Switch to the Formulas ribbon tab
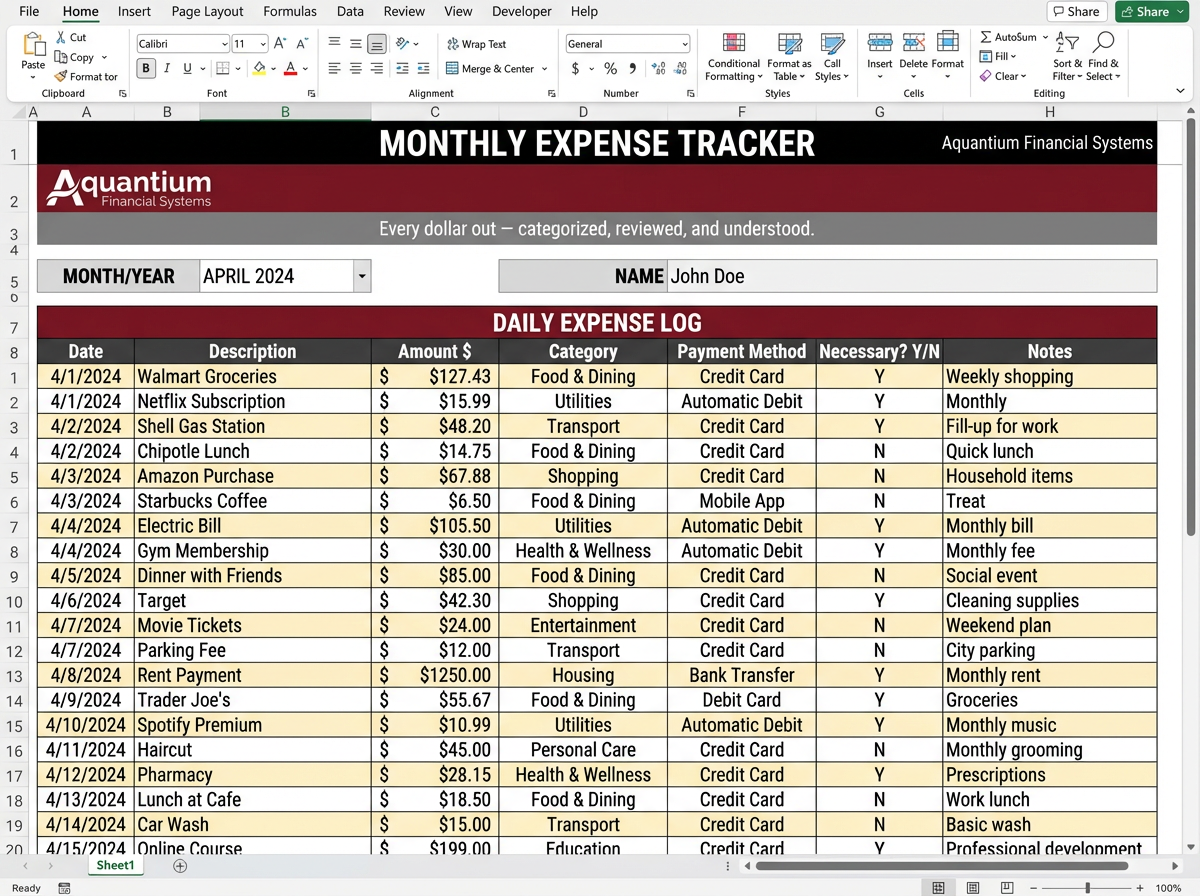The height and width of the screenshot is (896, 1200). tap(289, 12)
